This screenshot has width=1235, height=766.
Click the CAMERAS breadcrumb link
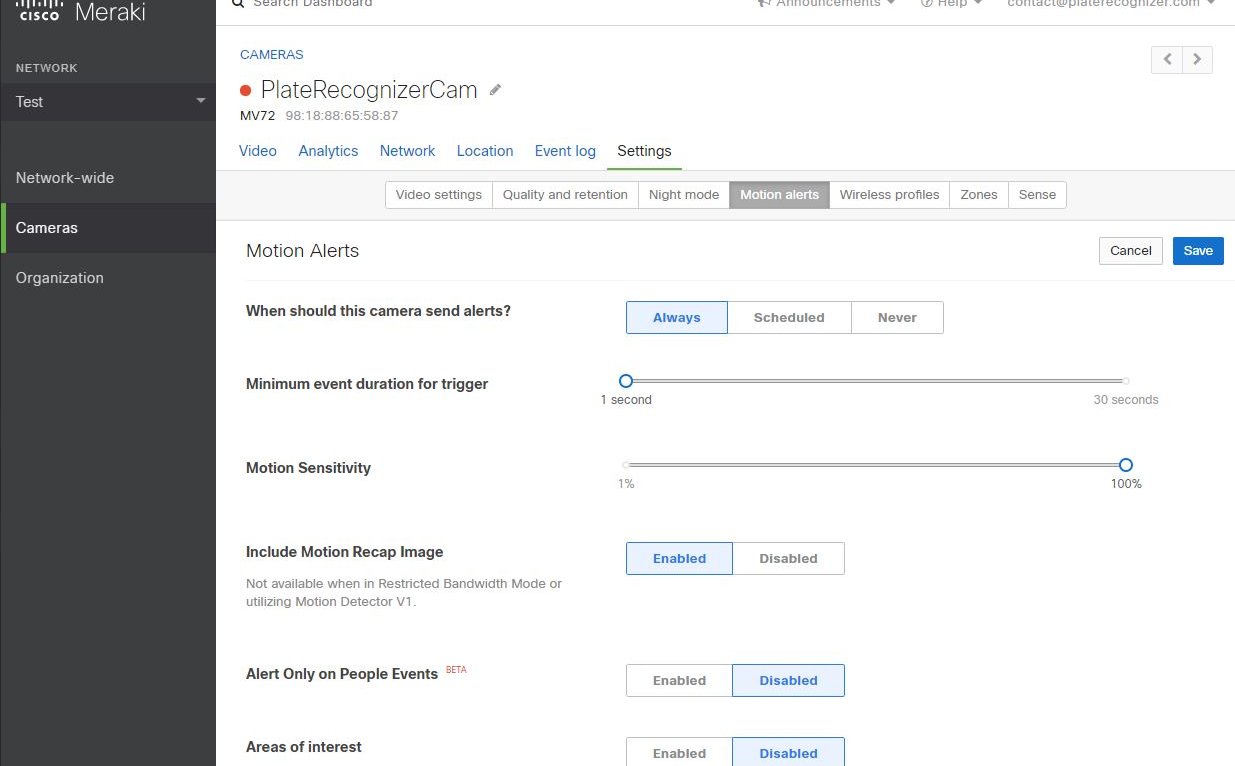(x=272, y=55)
